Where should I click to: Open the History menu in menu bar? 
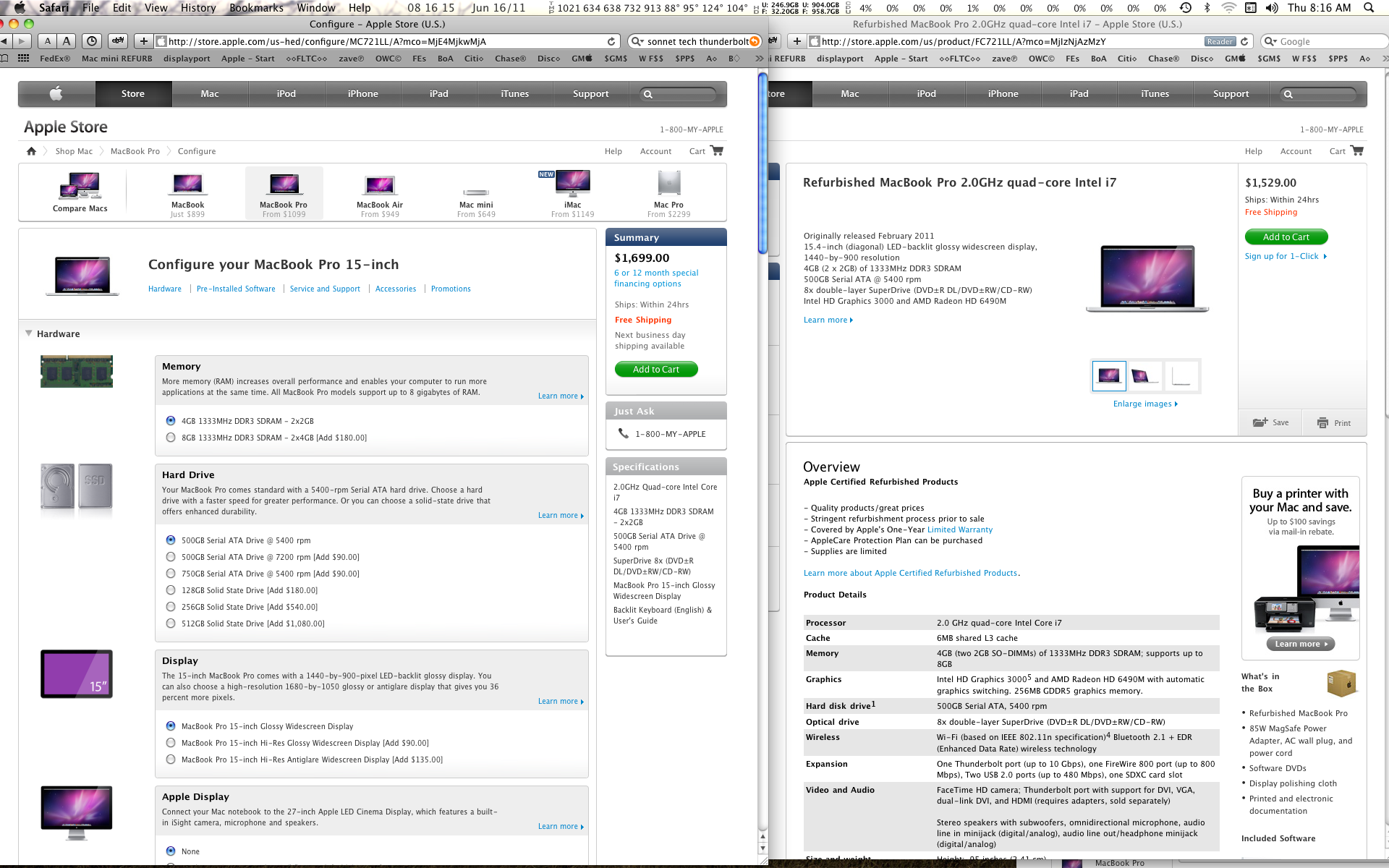[197, 8]
